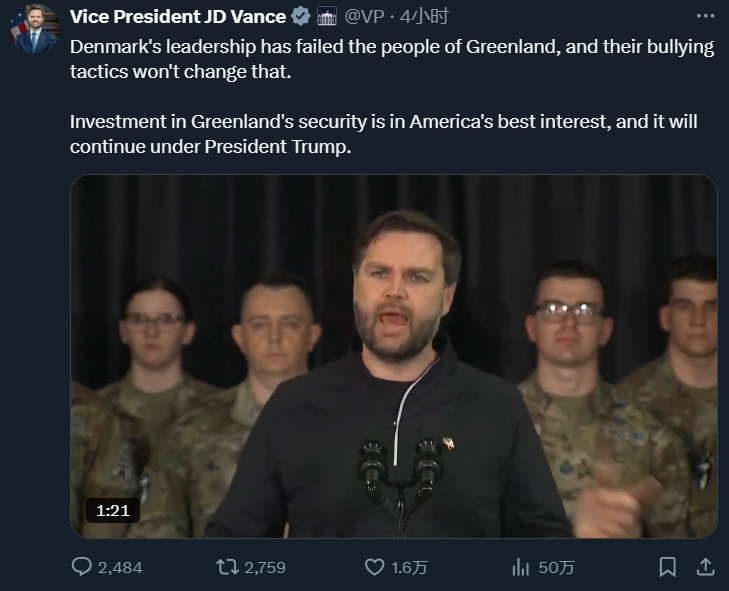Click the Vice President JD Vance display name

pos(178,16)
